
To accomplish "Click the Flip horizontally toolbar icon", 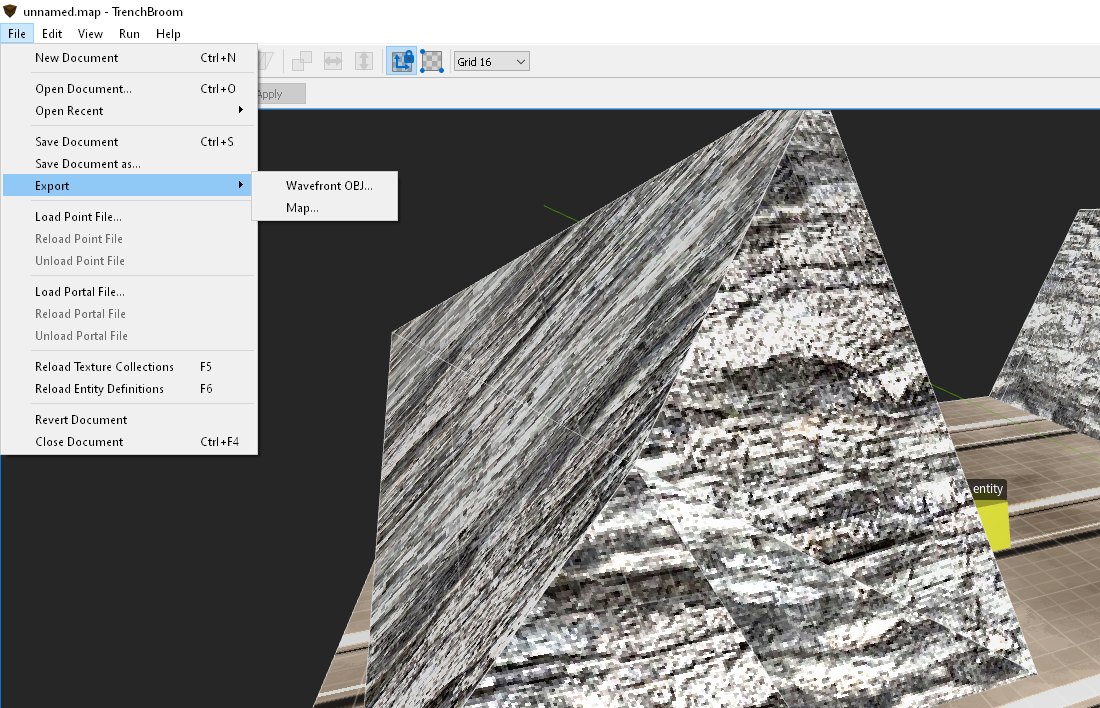I will [333, 61].
